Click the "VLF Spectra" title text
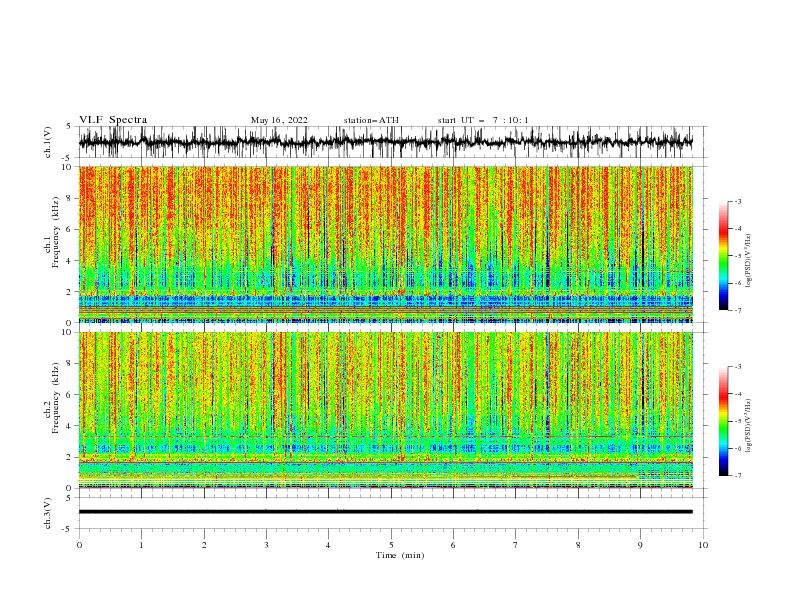Image resolution: width=792 pixels, height=612 pixels. coord(113,120)
